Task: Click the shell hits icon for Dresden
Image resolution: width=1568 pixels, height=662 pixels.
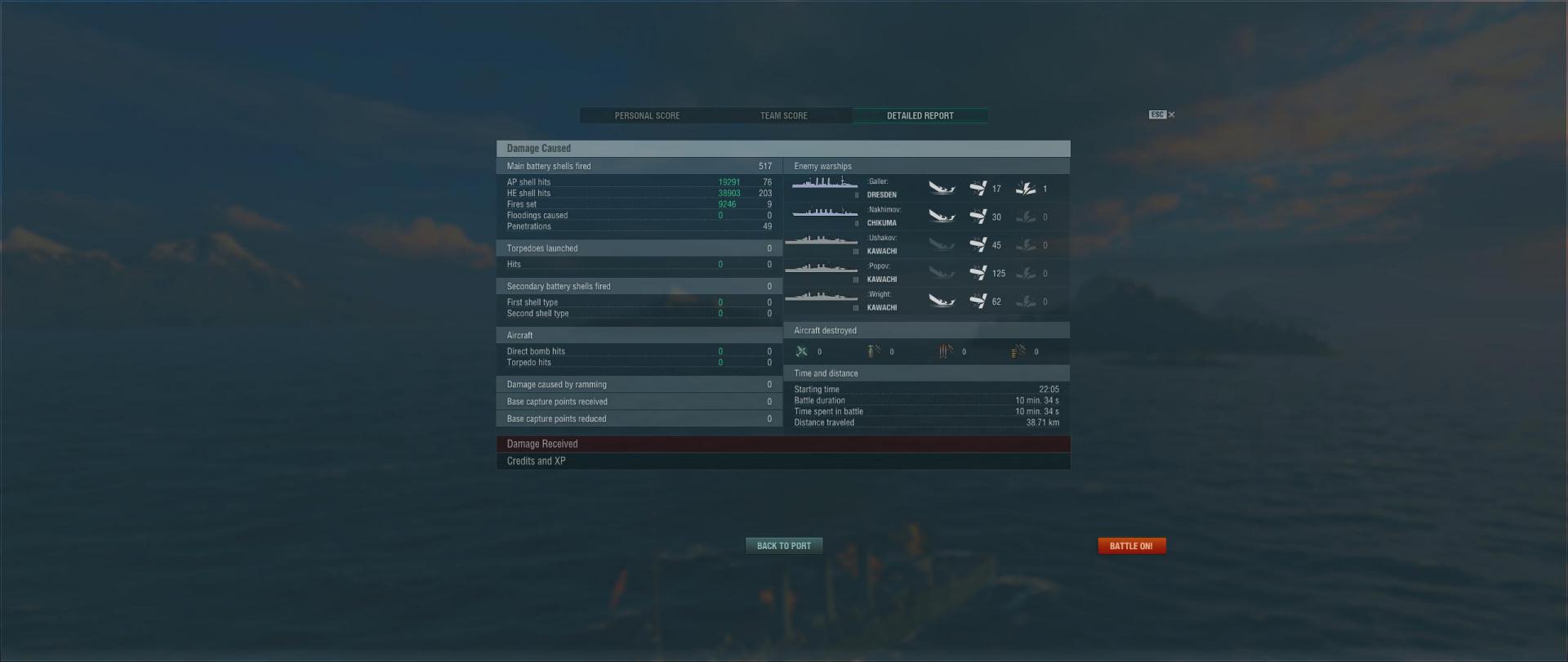Action: (978, 189)
